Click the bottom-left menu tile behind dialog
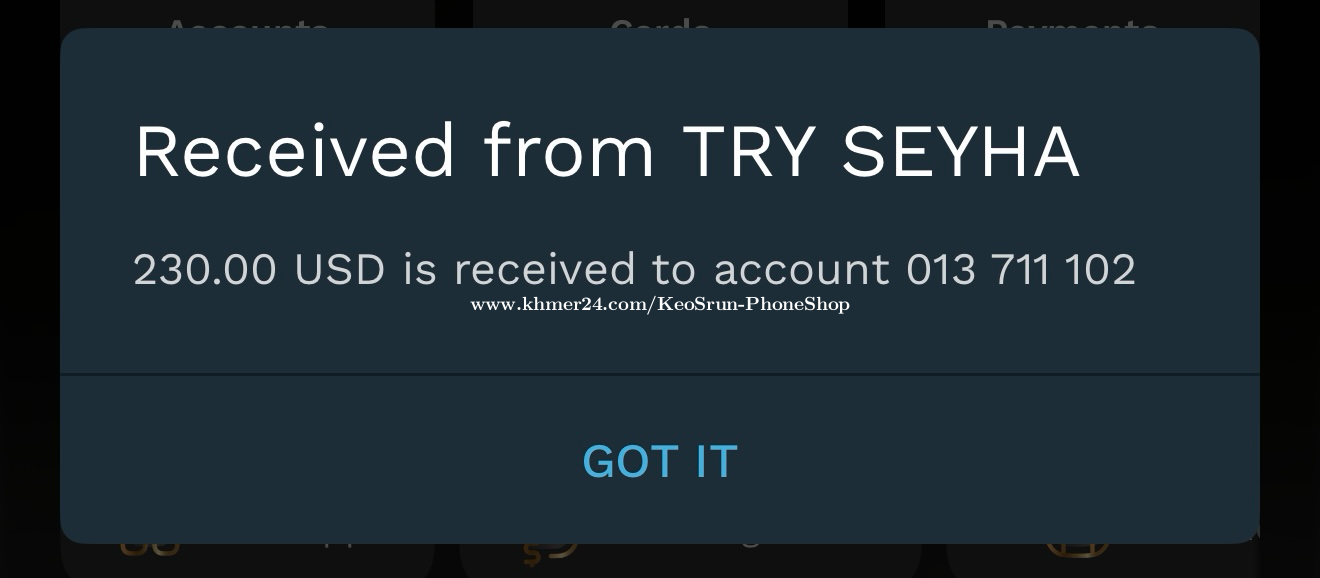Image resolution: width=1320 pixels, height=578 pixels. [x=247, y=560]
